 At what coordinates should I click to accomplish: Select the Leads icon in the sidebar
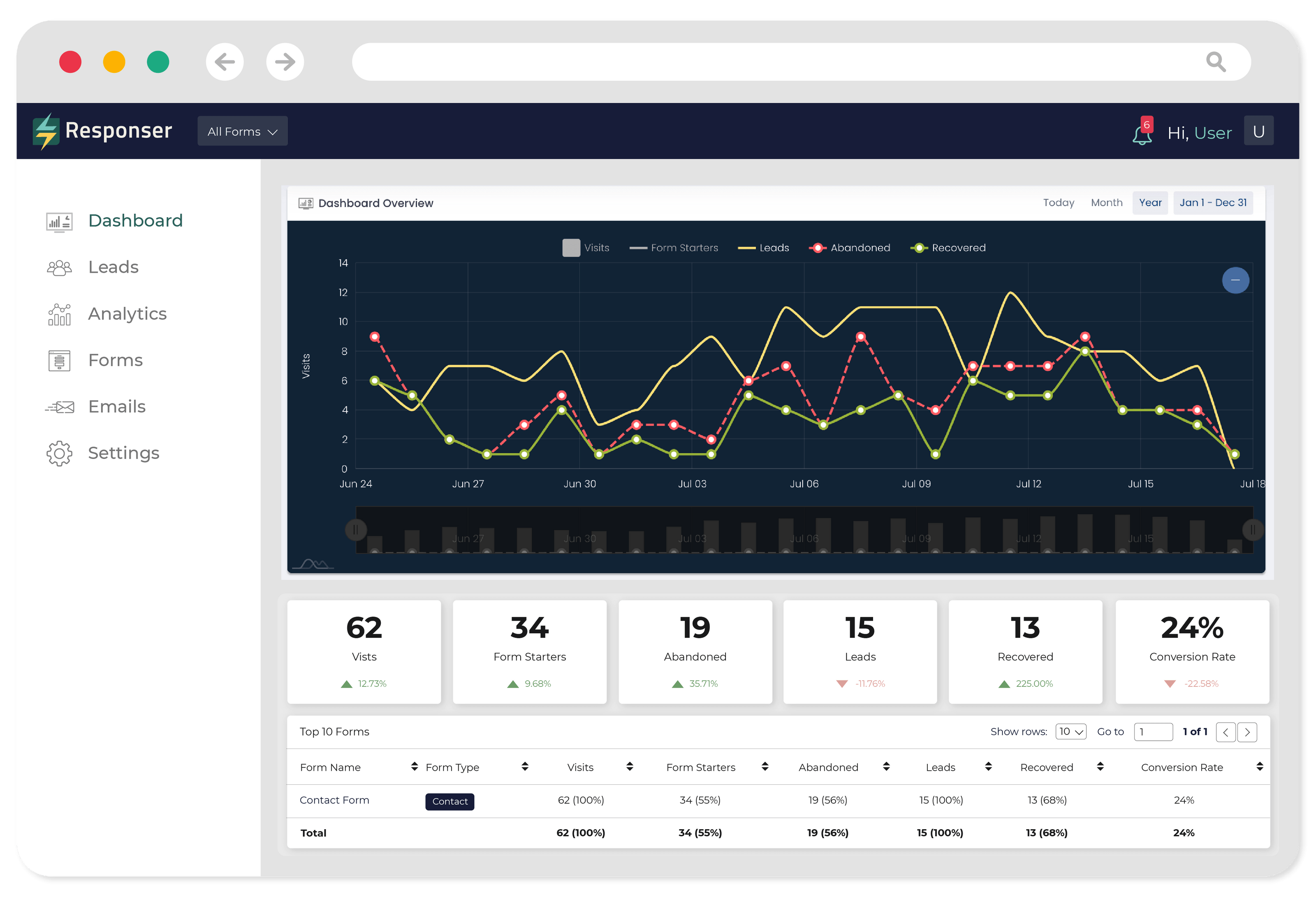point(59,267)
